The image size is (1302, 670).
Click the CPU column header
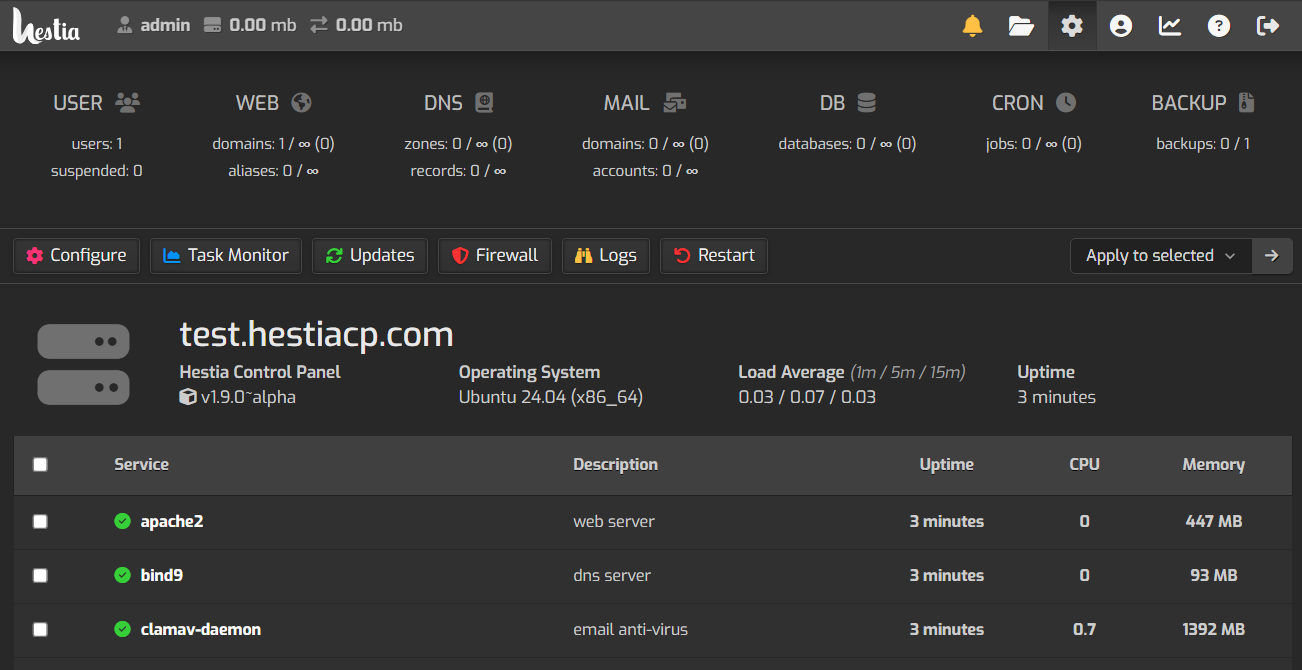pyautogui.click(x=1084, y=464)
